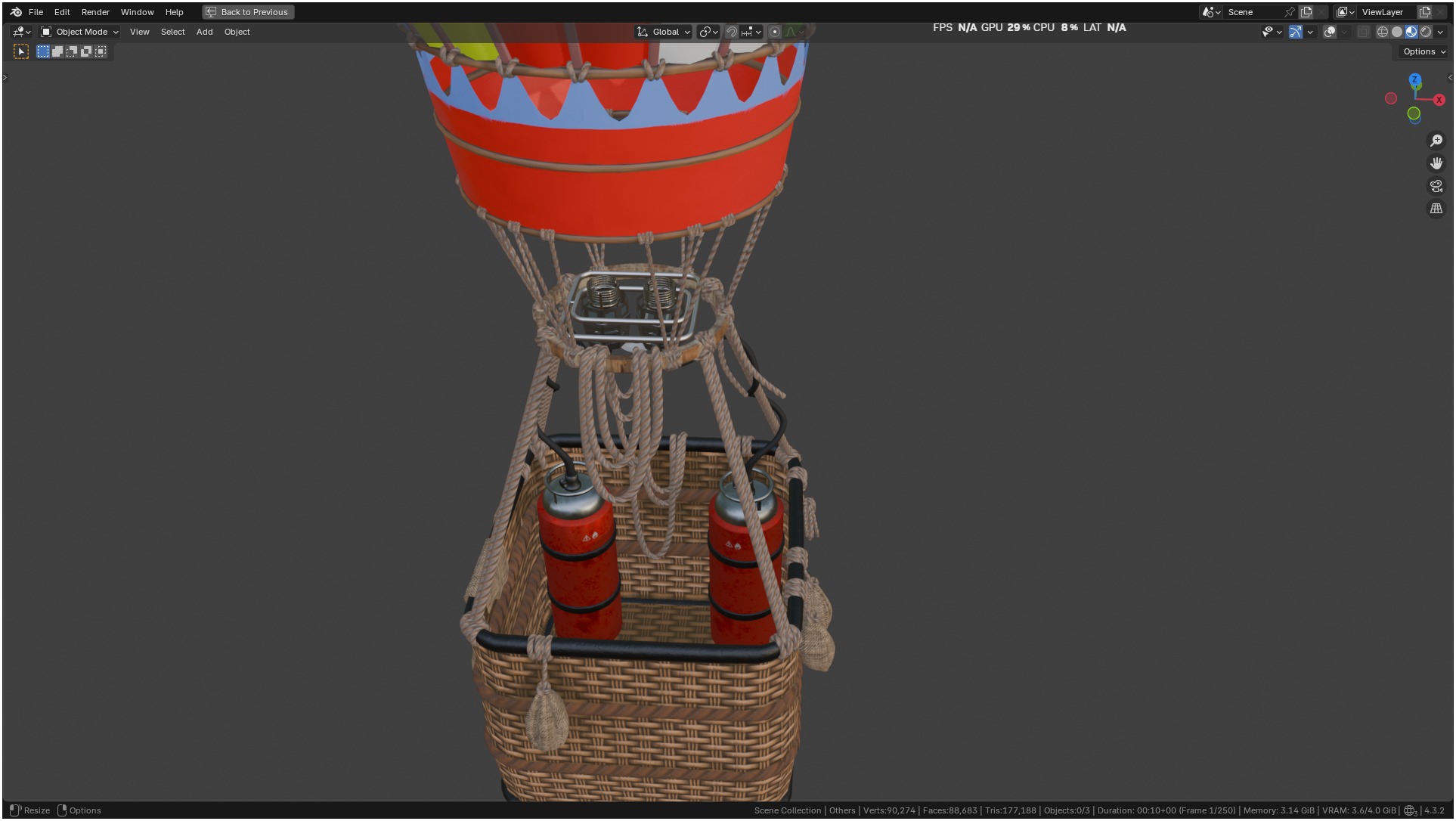Open the proportional editing falloff dropdown
Image resolution: width=1456 pixels, height=821 pixels.
click(x=795, y=32)
